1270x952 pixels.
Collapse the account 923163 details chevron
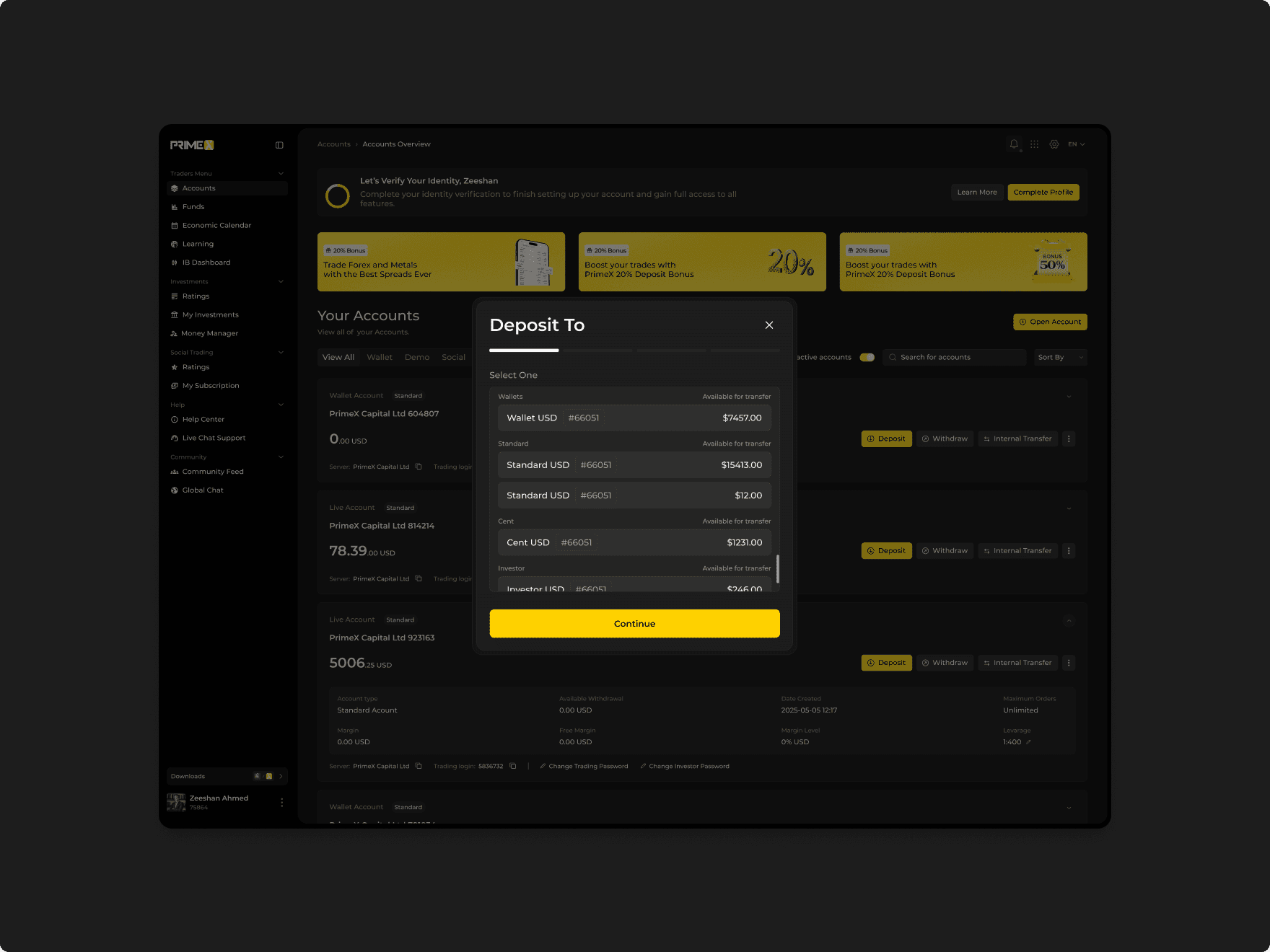click(x=1069, y=620)
